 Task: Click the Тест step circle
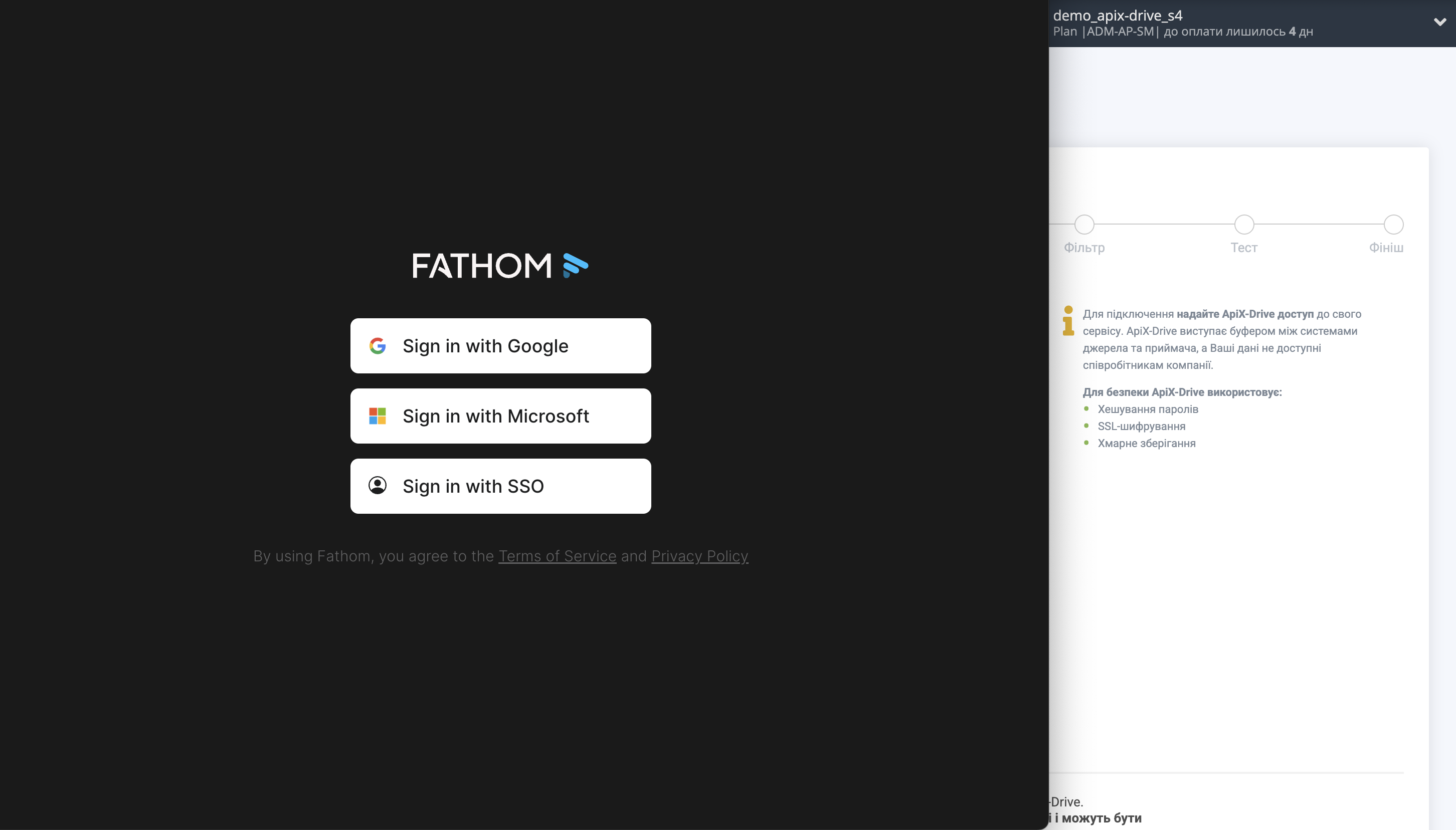click(1243, 225)
